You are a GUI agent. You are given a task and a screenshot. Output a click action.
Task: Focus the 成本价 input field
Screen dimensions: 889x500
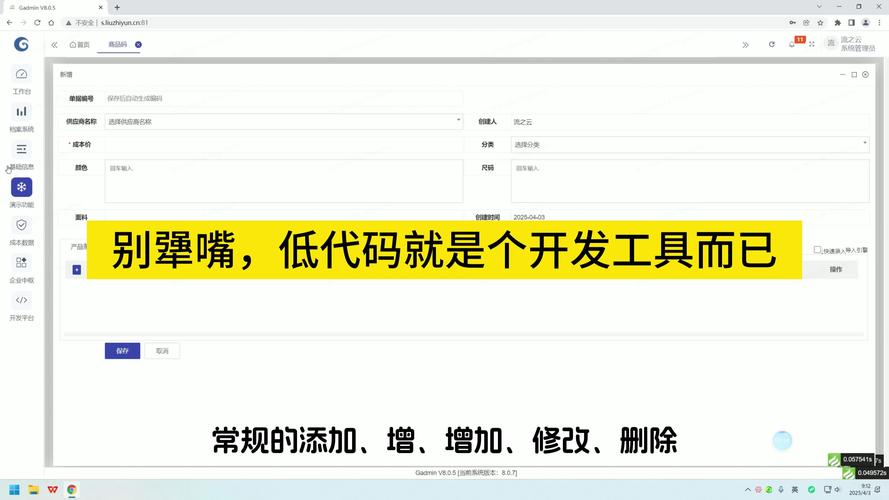click(283, 145)
